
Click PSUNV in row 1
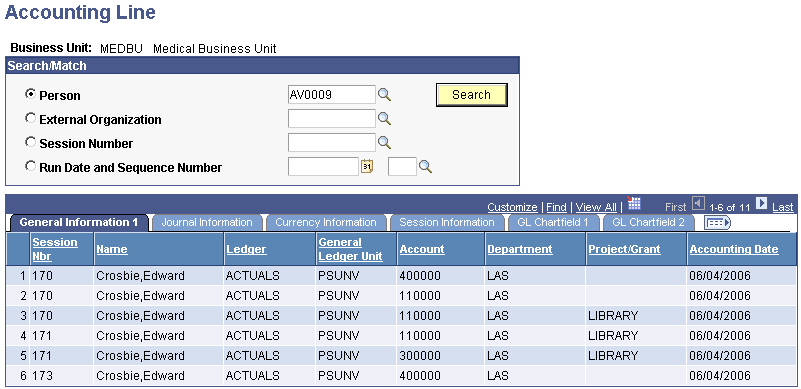tap(339, 276)
